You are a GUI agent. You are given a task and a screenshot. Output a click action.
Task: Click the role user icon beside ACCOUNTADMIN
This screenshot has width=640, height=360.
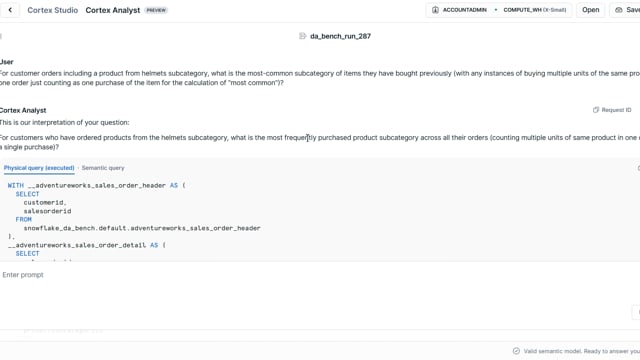tap(435, 10)
